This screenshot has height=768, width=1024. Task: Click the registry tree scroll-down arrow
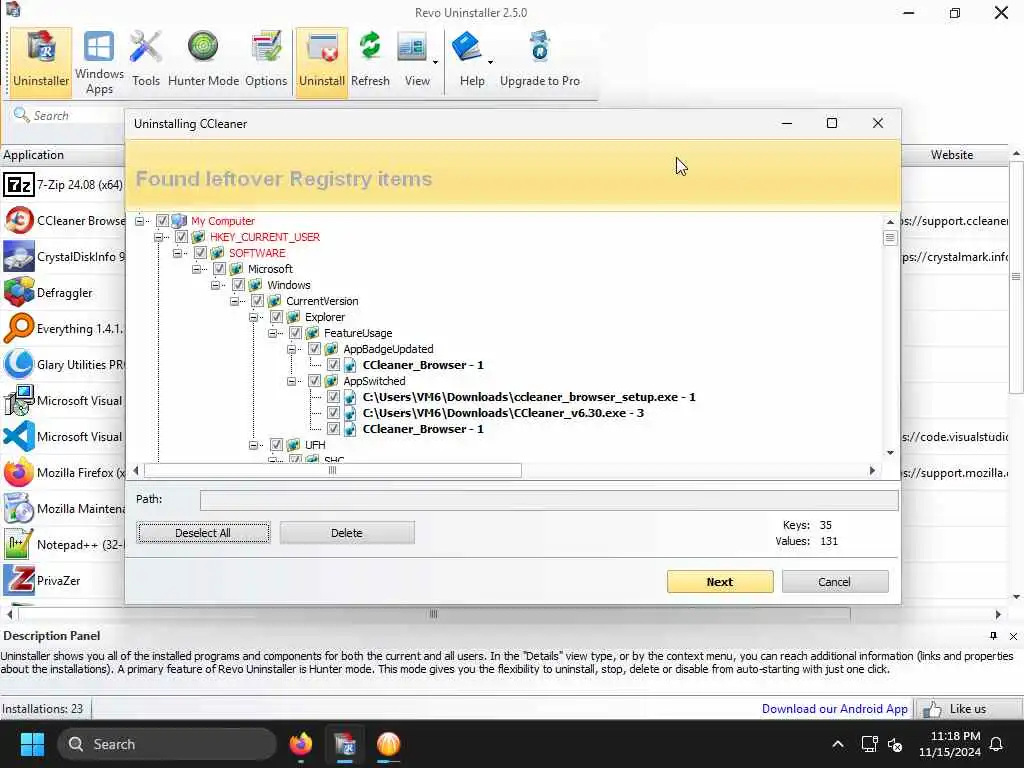[890, 453]
